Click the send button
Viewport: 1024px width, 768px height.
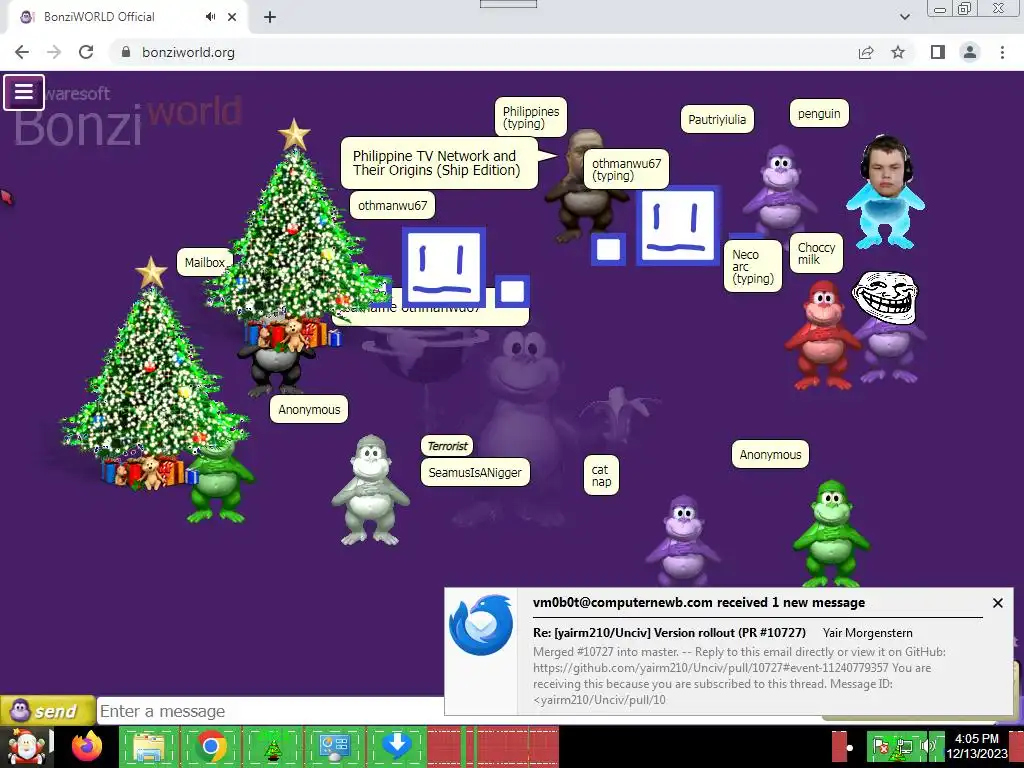[47, 711]
